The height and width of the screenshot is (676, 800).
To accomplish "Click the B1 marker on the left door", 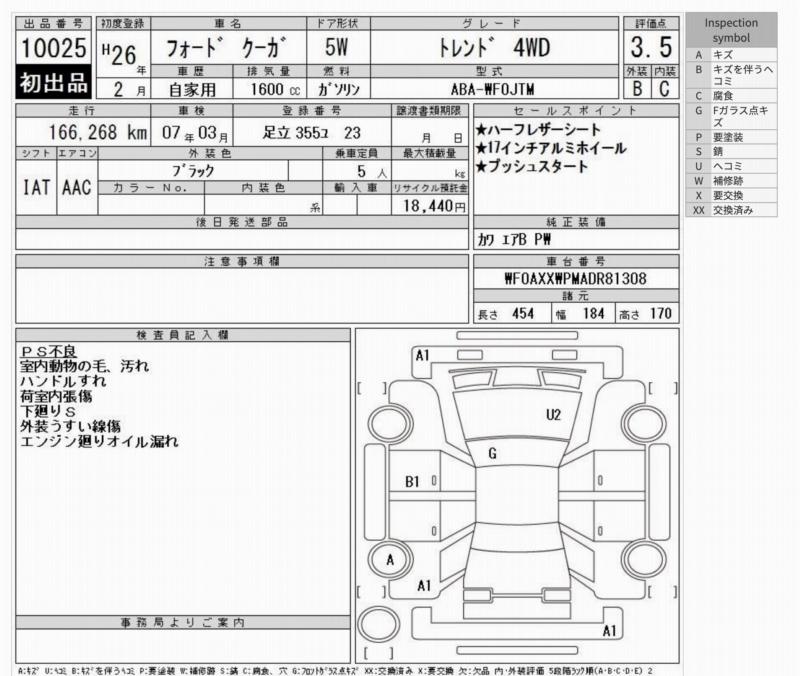I will tap(412, 481).
